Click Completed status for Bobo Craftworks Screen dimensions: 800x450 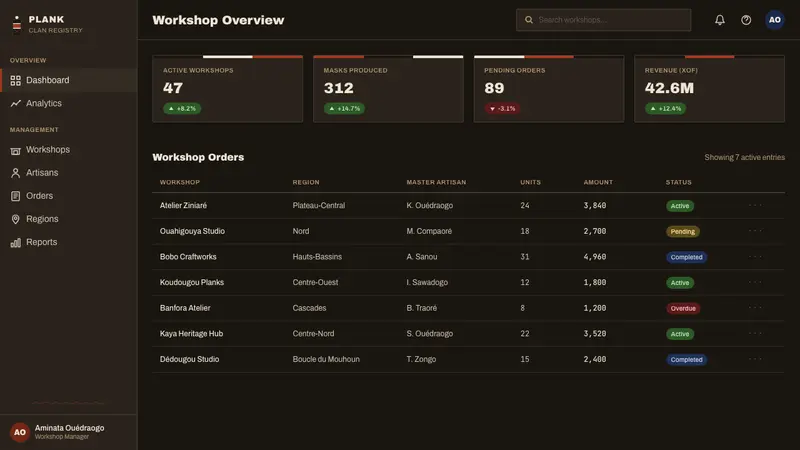(x=686, y=257)
